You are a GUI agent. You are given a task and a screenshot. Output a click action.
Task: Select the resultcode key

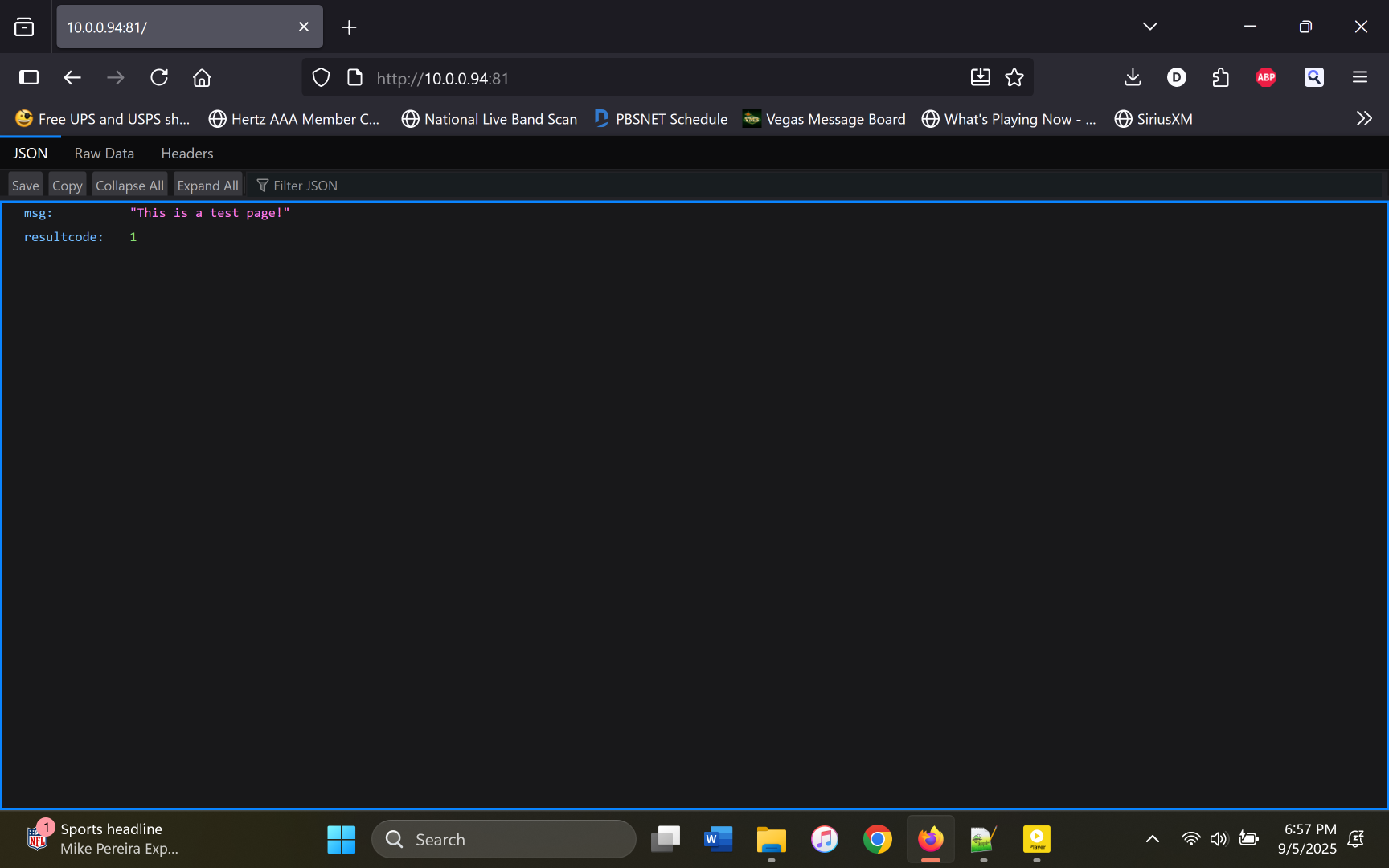(x=64, y=237)
